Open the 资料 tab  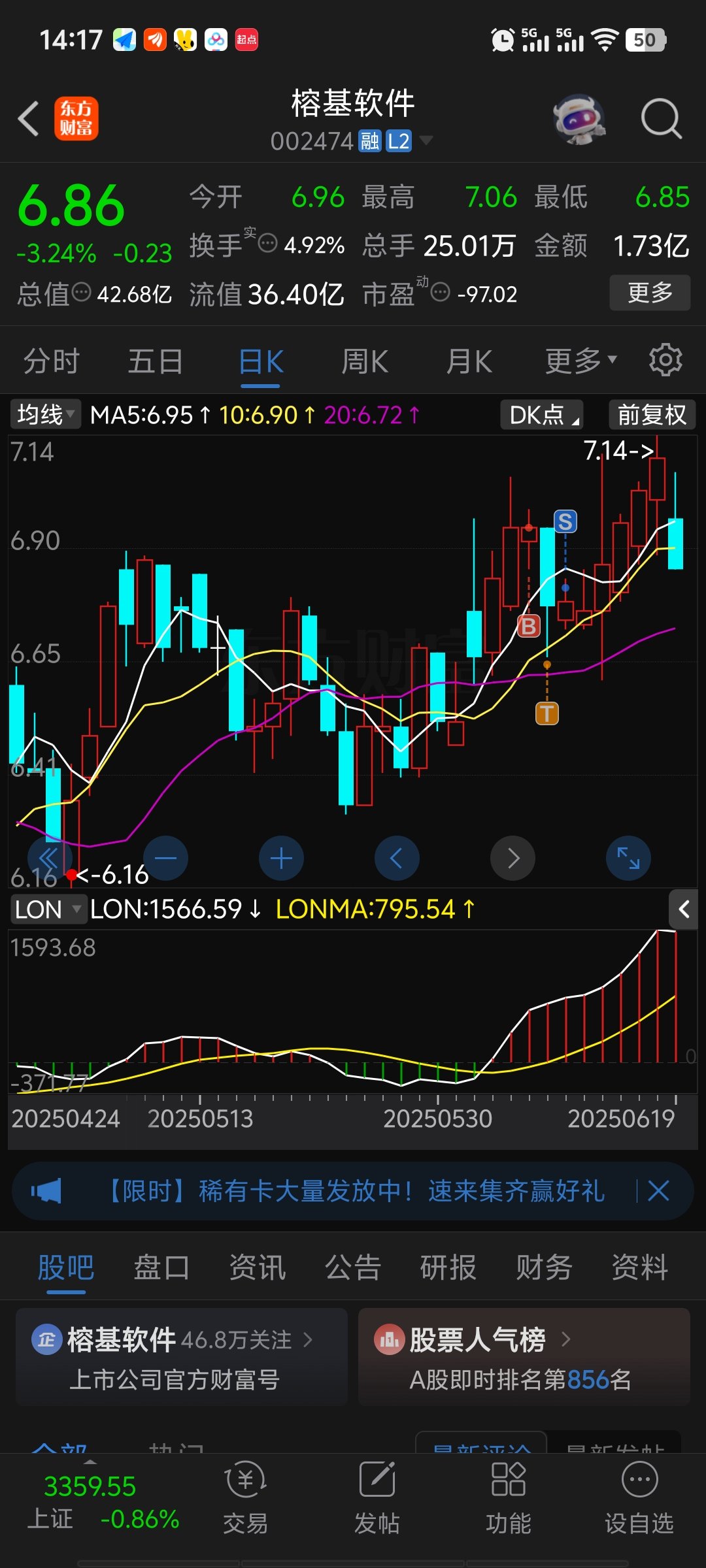[639, 1267]
